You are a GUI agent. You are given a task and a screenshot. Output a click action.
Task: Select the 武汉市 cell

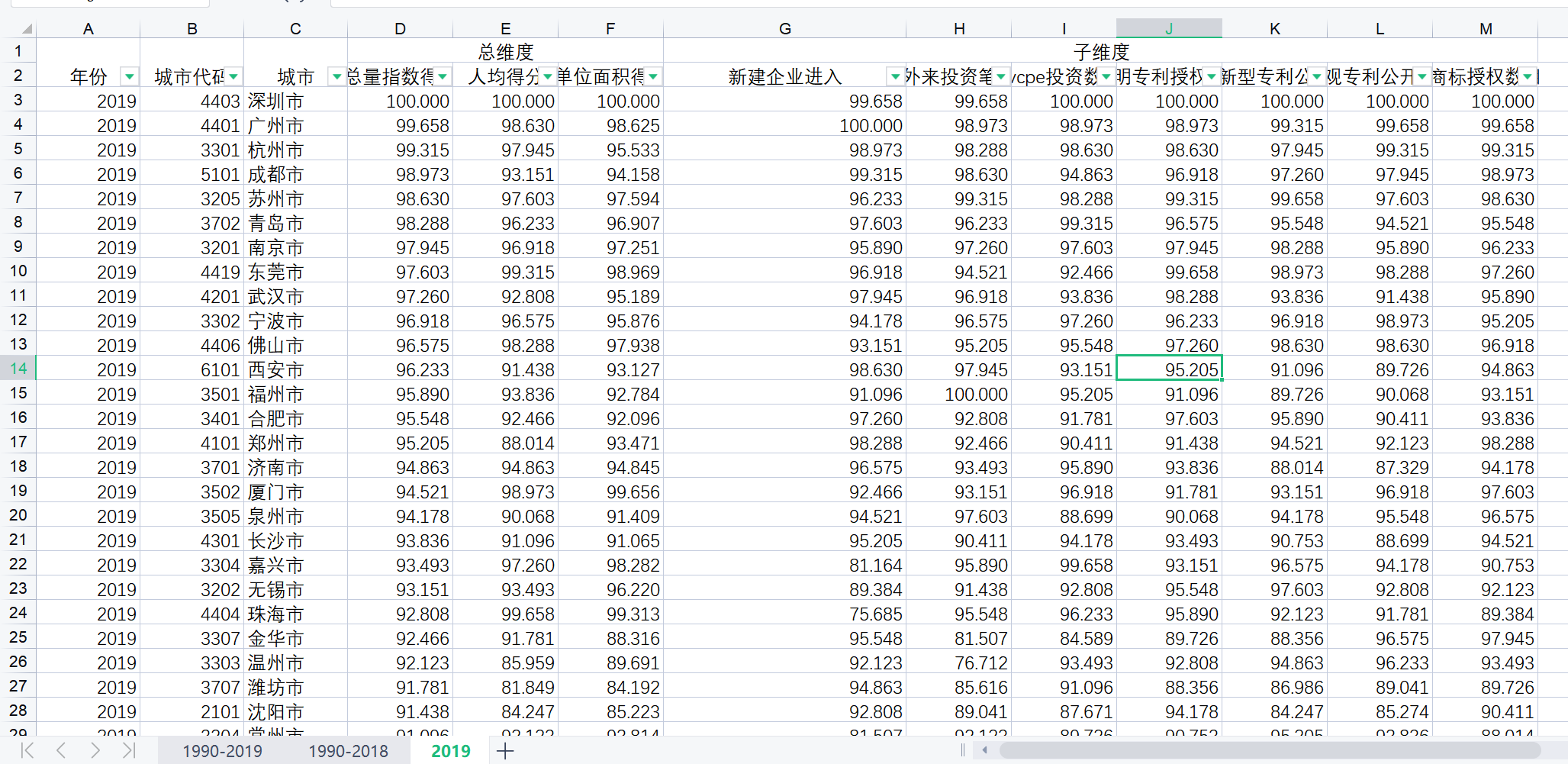[x=296, y=296]
